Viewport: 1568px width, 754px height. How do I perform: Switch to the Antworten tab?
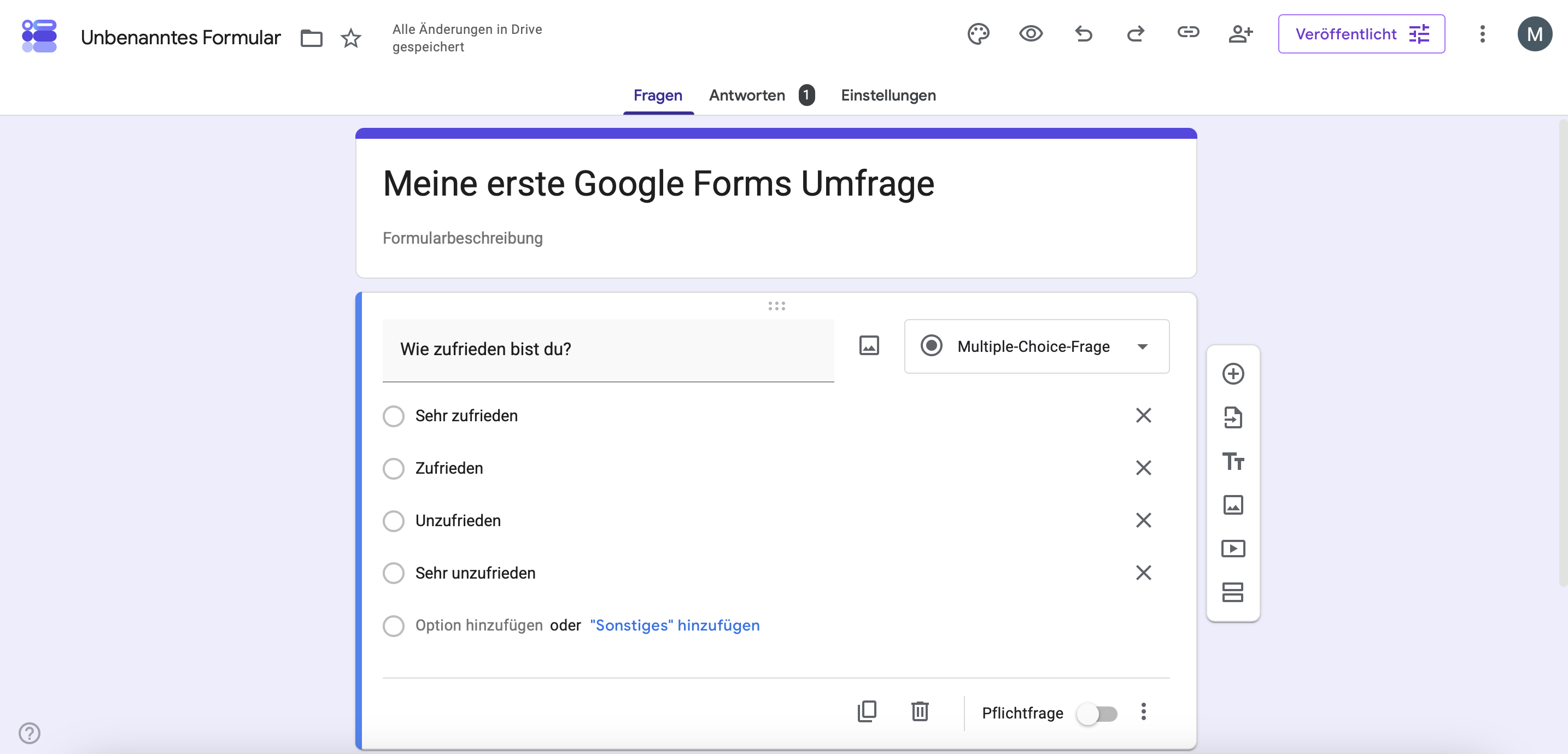[761, 96]
